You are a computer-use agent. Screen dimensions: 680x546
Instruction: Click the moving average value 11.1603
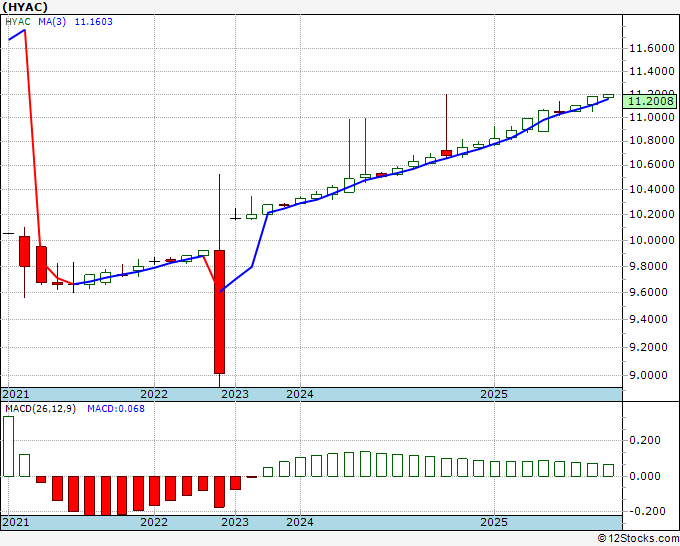(93, 22)
